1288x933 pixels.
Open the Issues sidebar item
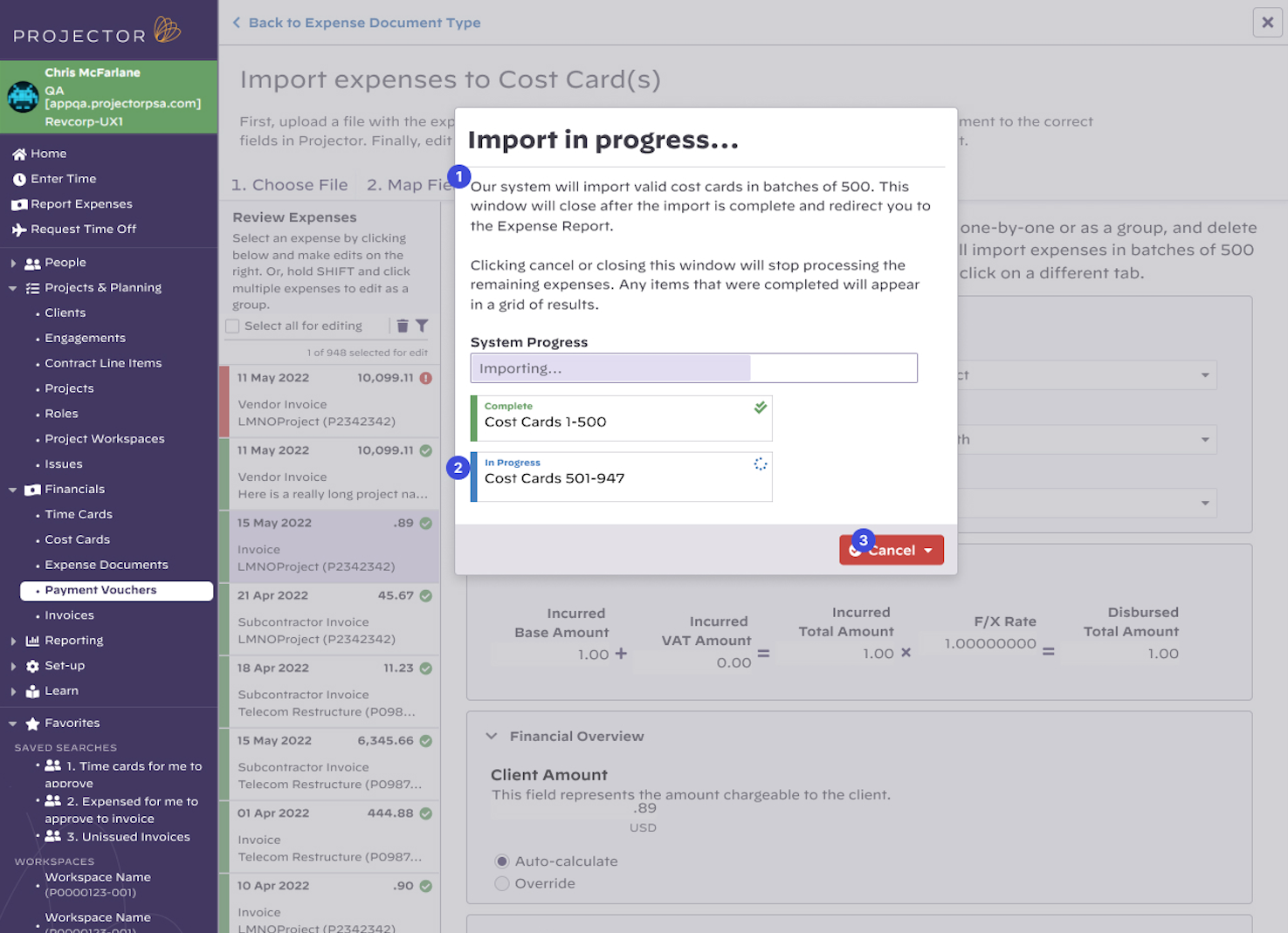point(64,465)
